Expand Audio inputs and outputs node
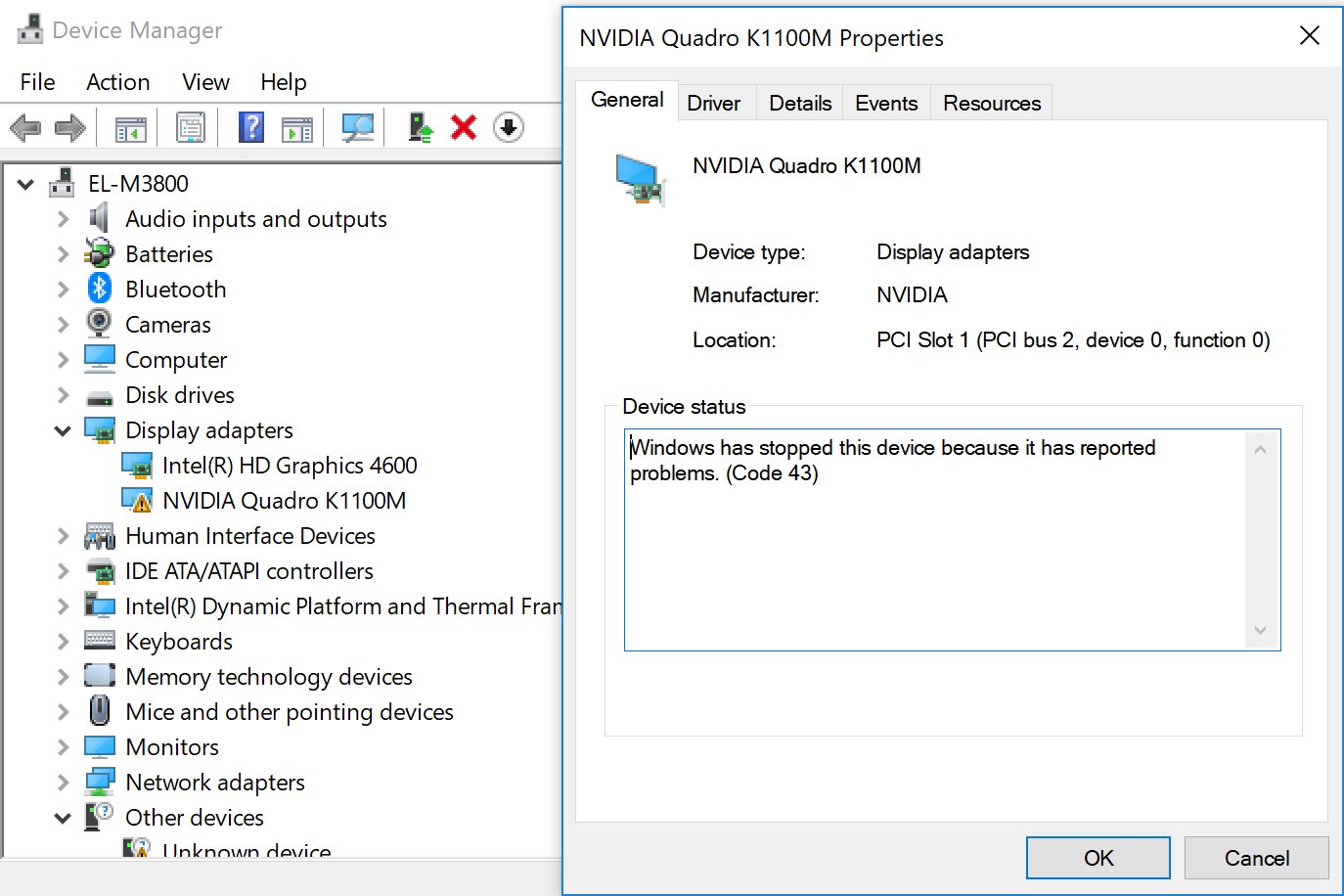 click(x=64, y=219)
